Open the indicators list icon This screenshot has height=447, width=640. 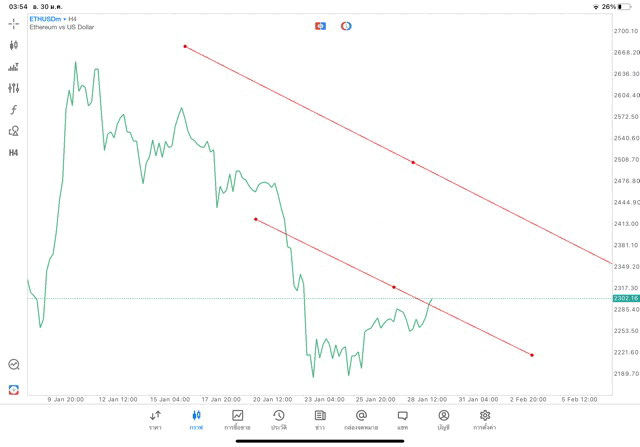(x=14, y=67)
